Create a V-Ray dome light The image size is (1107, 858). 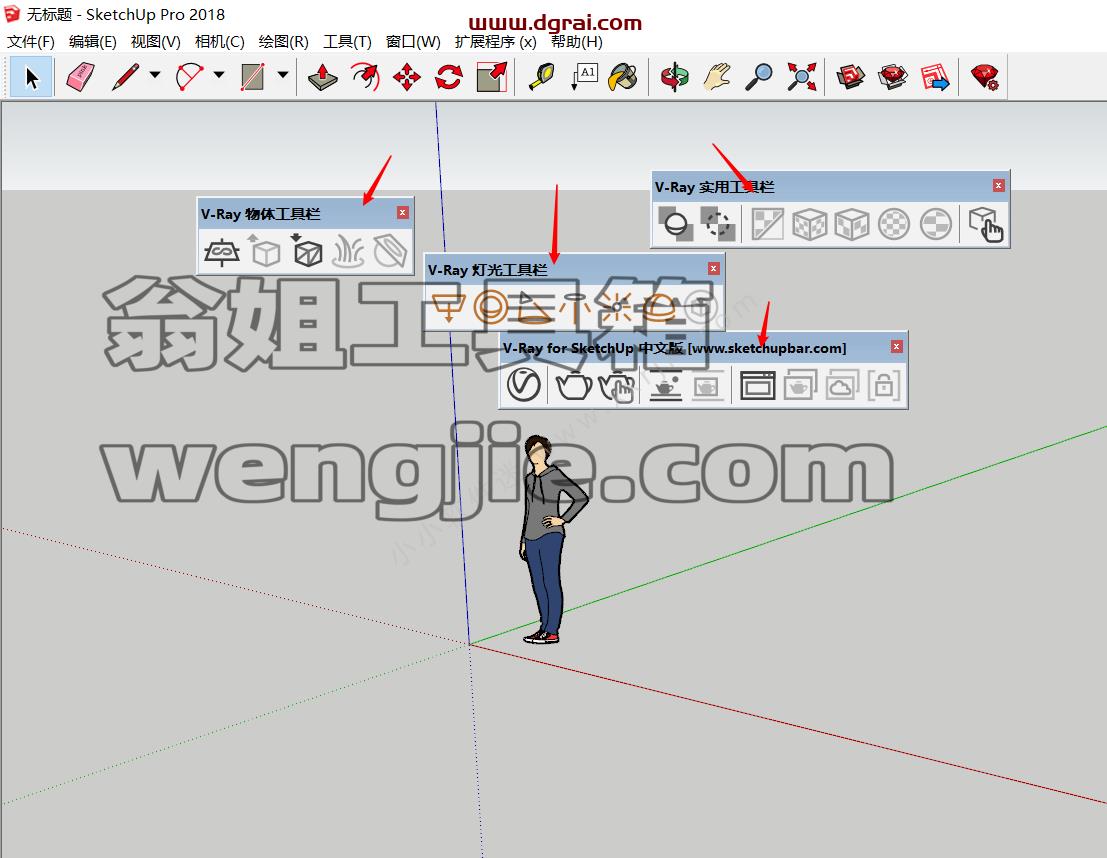[x=659, y=308]
